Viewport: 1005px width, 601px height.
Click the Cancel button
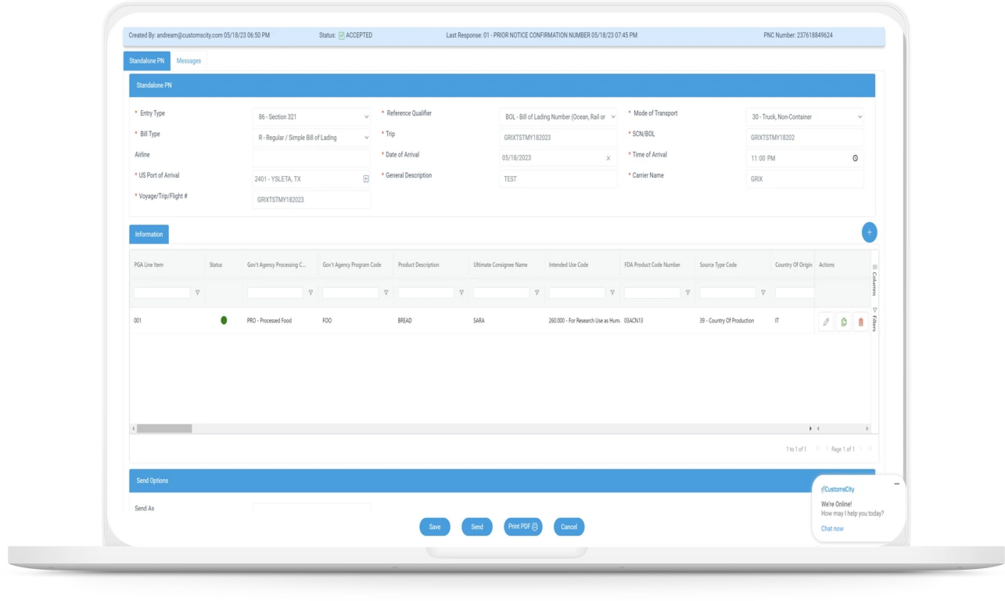pyautogui.click(x=569, y=527)
